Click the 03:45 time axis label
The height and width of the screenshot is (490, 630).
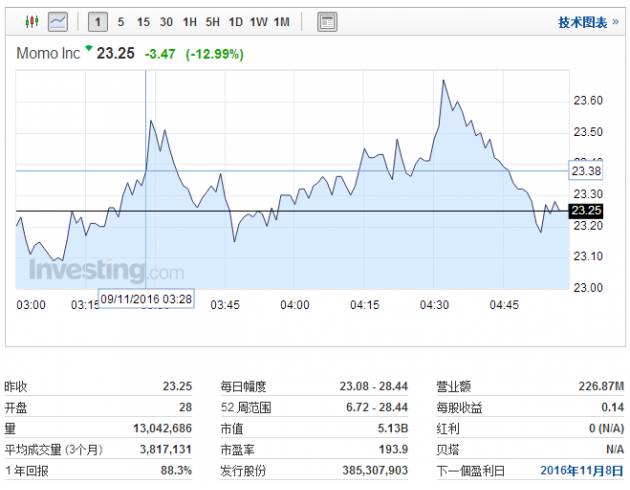coord(225,305)
